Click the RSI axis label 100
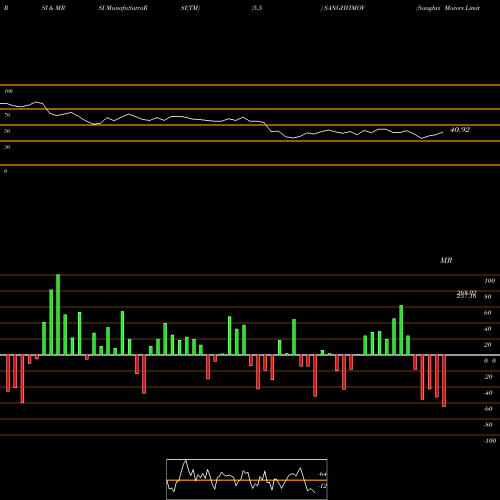This screenshot has width=500, height=500. 8,91
